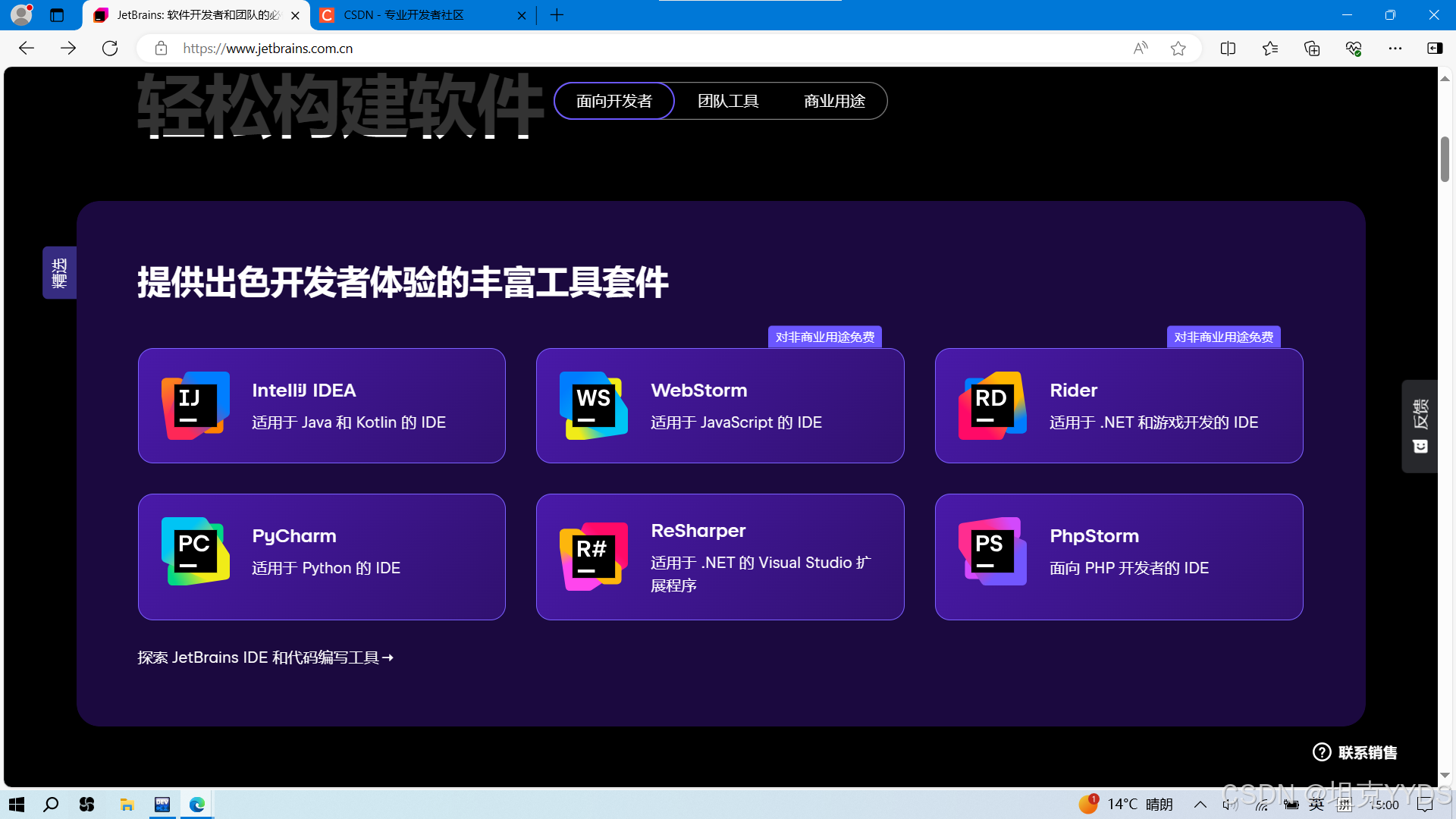Open the PhpStorm PS logo icon

point(993,551)
